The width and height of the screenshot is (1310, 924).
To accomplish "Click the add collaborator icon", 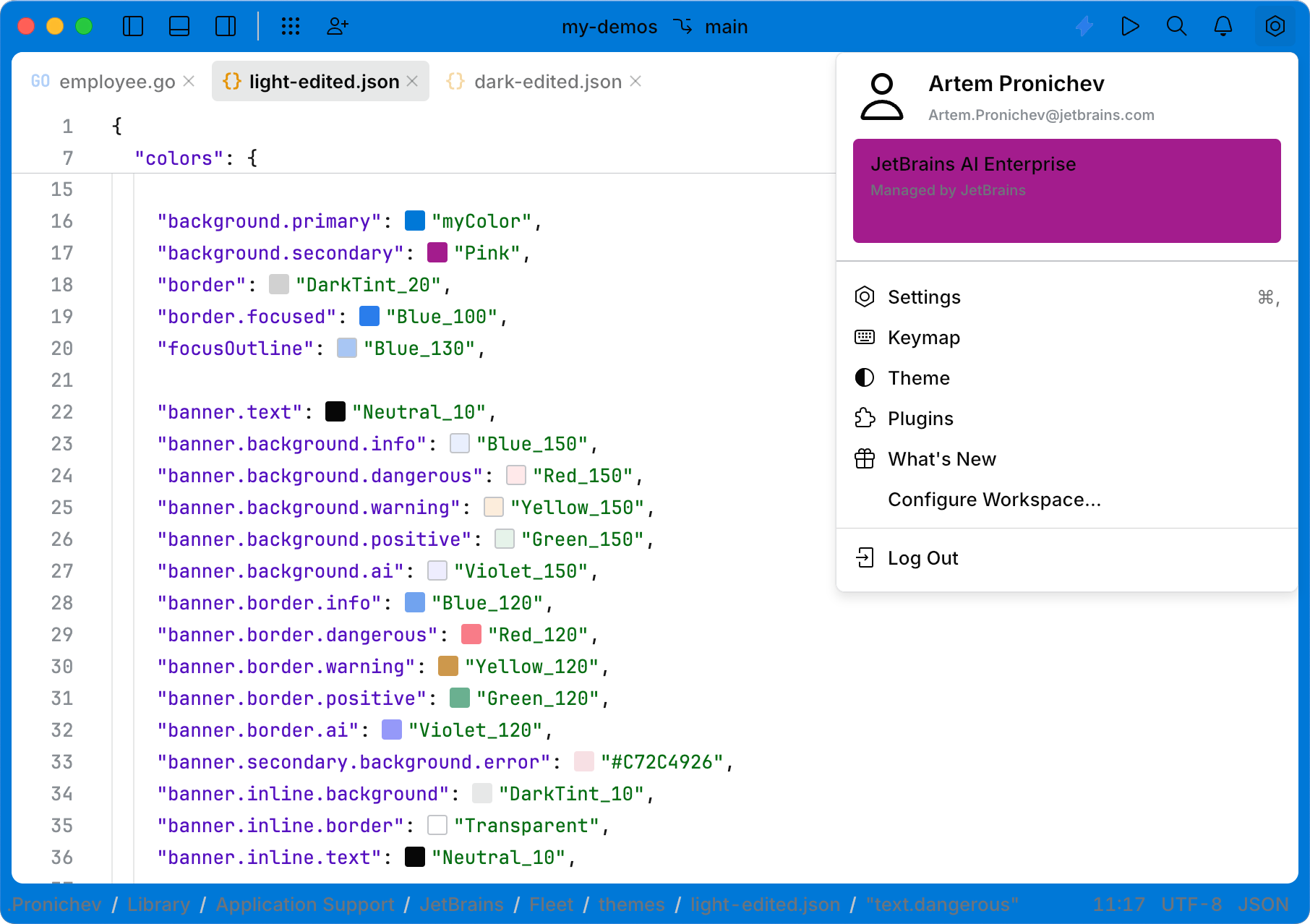I will coord(337,27).
